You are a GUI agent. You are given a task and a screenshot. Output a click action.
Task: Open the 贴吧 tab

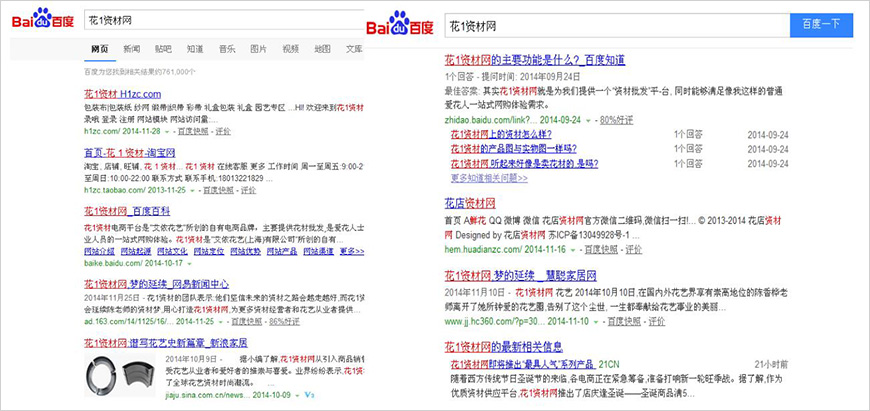(163, 48)
